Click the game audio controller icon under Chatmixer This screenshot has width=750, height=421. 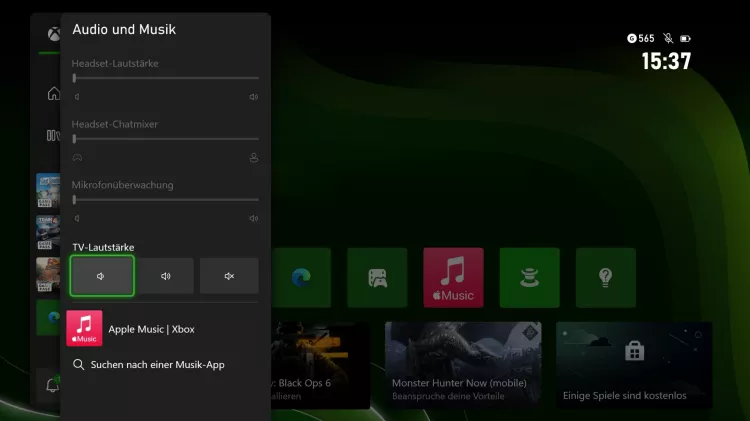(x=77, y=157)
